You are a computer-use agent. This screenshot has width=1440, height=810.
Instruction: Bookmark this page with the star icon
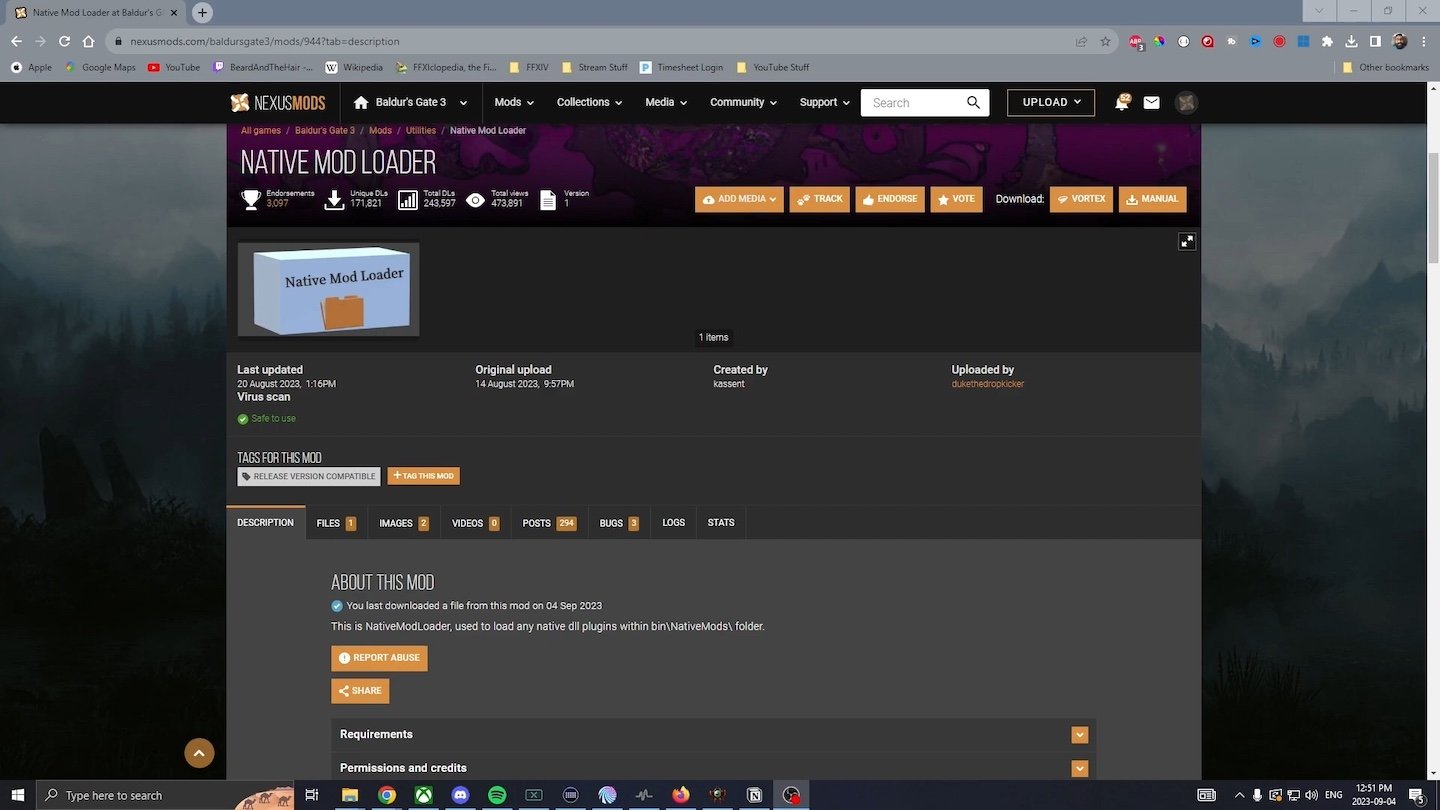tap(1105, 41)
